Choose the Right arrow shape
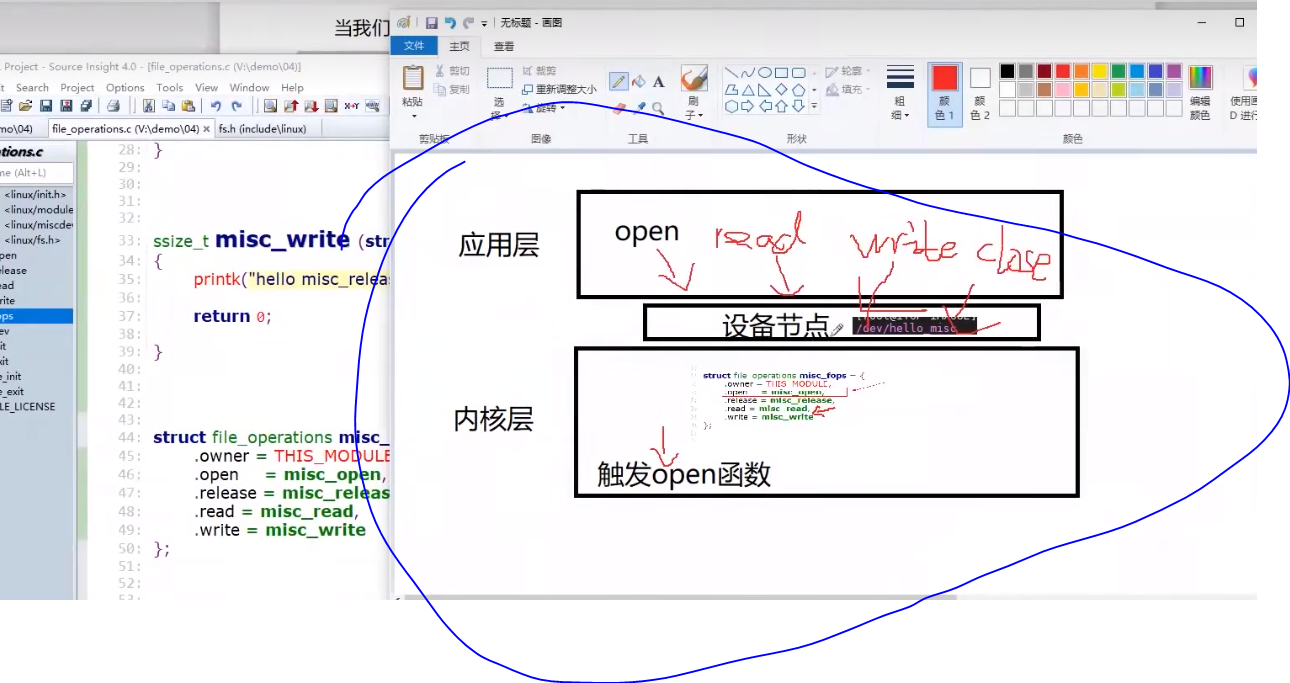Viewport: 1290px width, 683px height. tap(748, 106)
